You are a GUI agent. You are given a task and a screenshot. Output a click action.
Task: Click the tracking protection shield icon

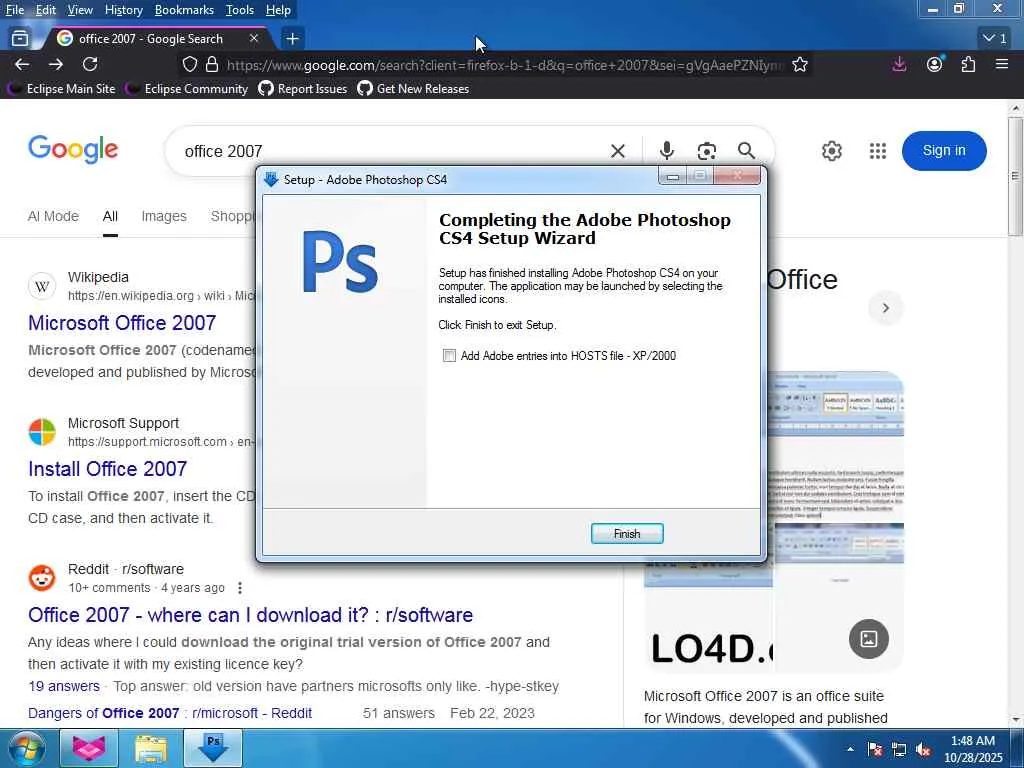[189, 65]
